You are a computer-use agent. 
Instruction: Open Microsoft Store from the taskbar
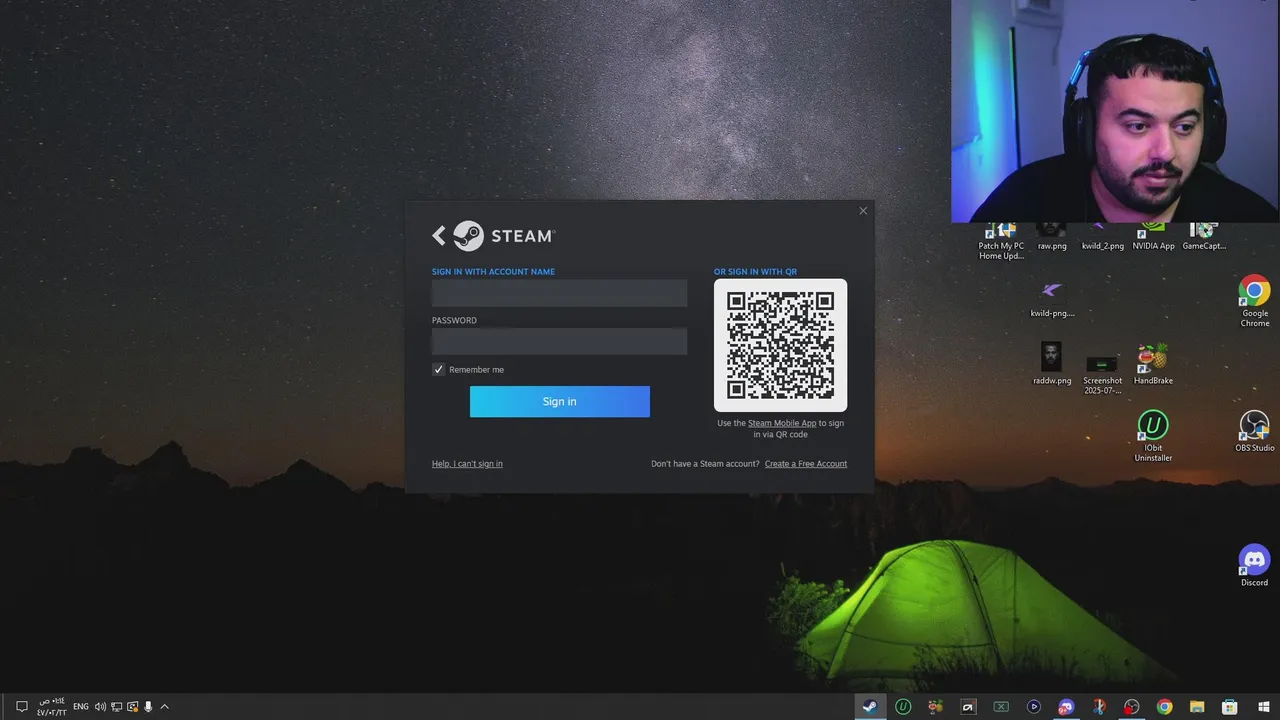pyautogui.click(x=1230, y=707)
